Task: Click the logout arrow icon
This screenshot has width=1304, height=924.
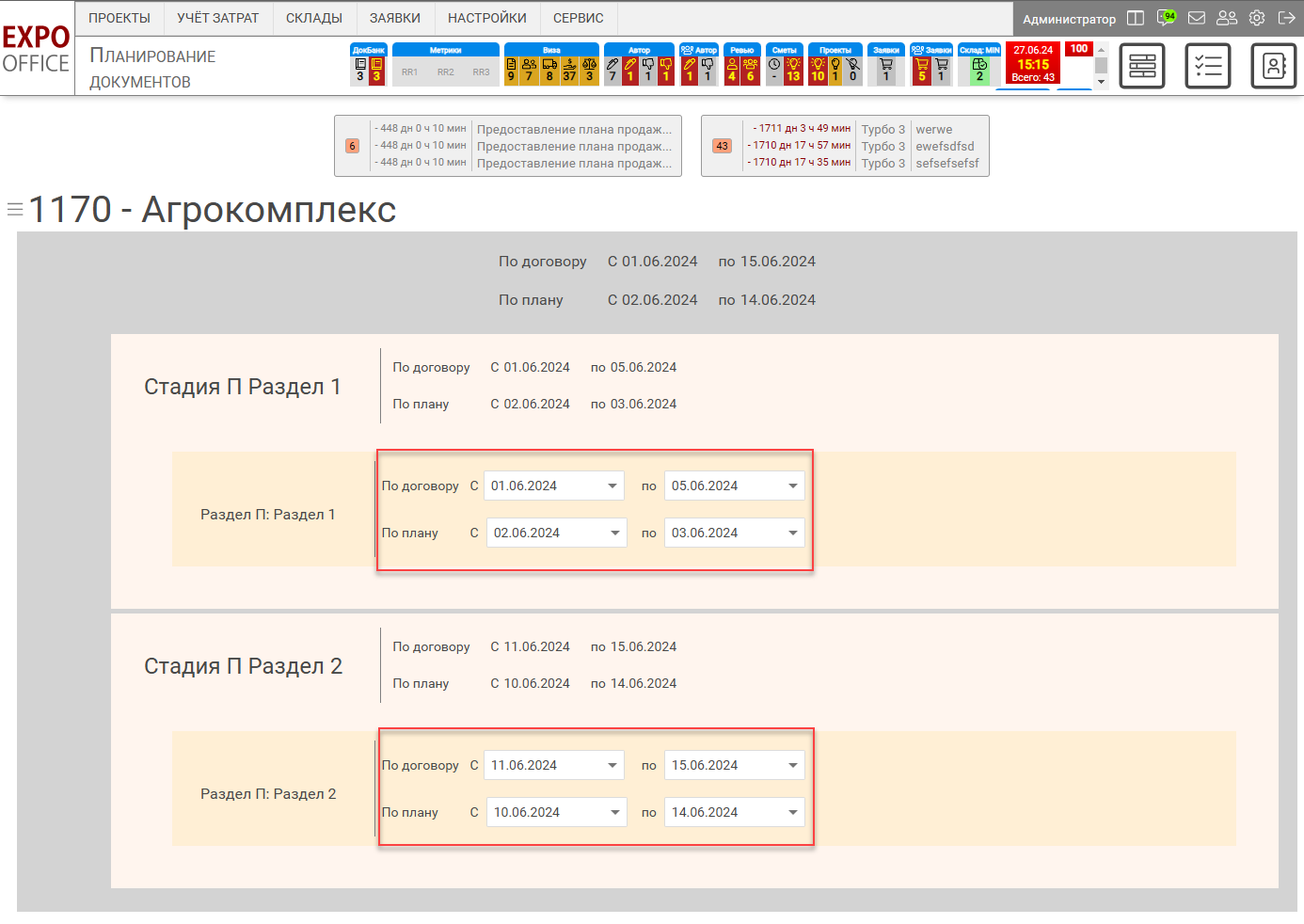Action: tap(1287, 18)
